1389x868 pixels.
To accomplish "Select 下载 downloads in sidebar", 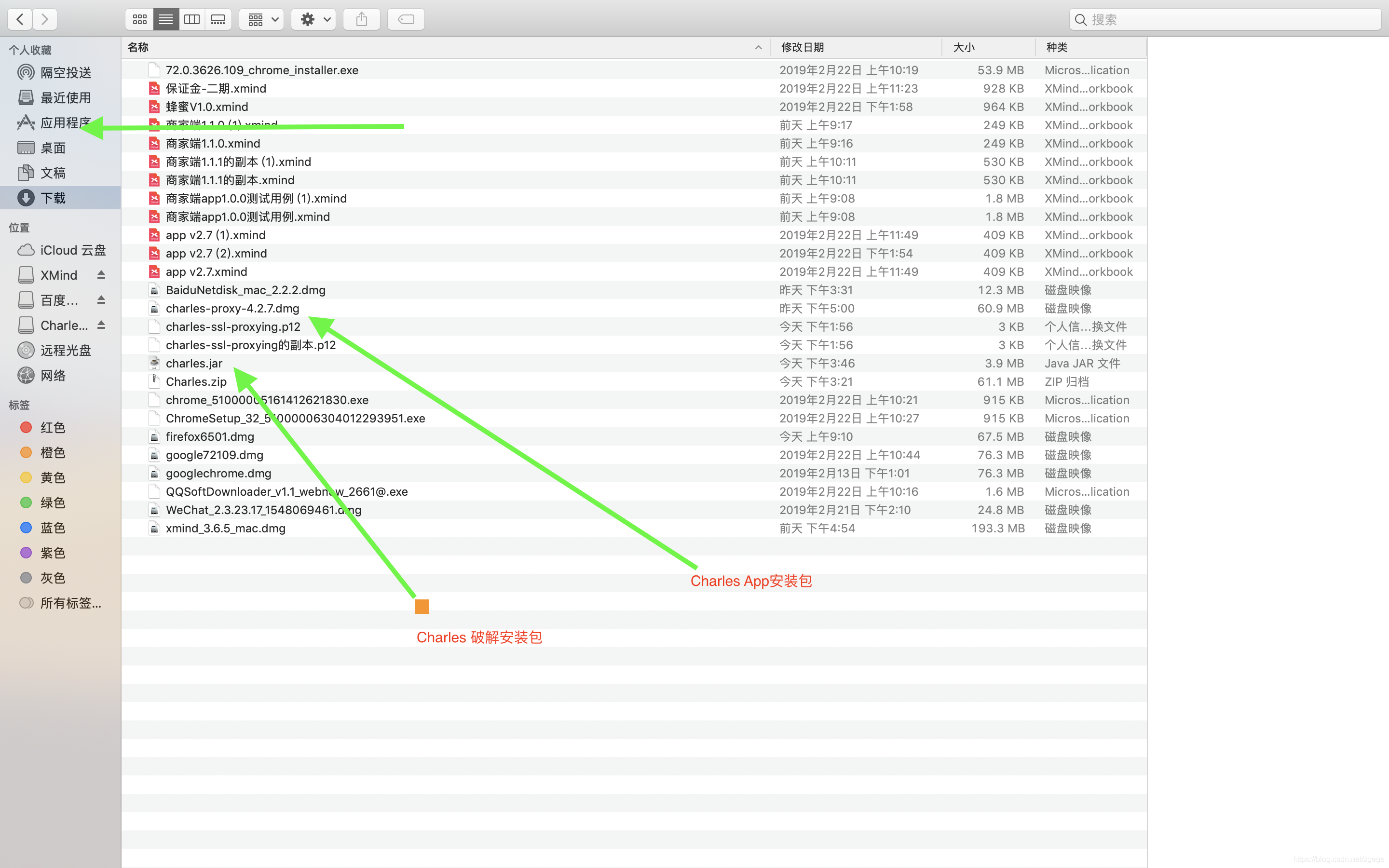I will click(x=60, y=198).
